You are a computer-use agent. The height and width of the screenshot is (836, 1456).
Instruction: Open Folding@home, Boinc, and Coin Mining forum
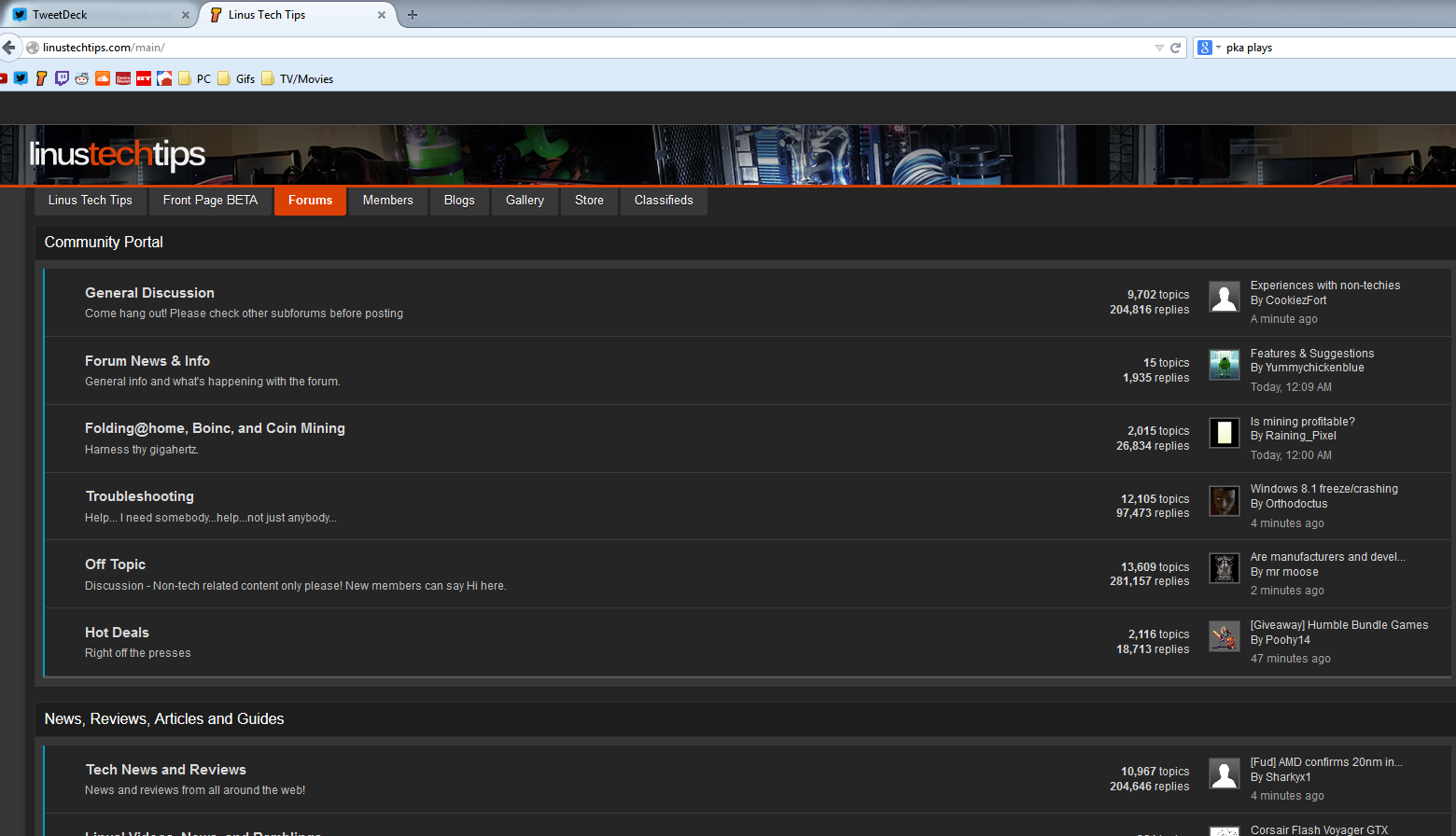pos(215,428)
